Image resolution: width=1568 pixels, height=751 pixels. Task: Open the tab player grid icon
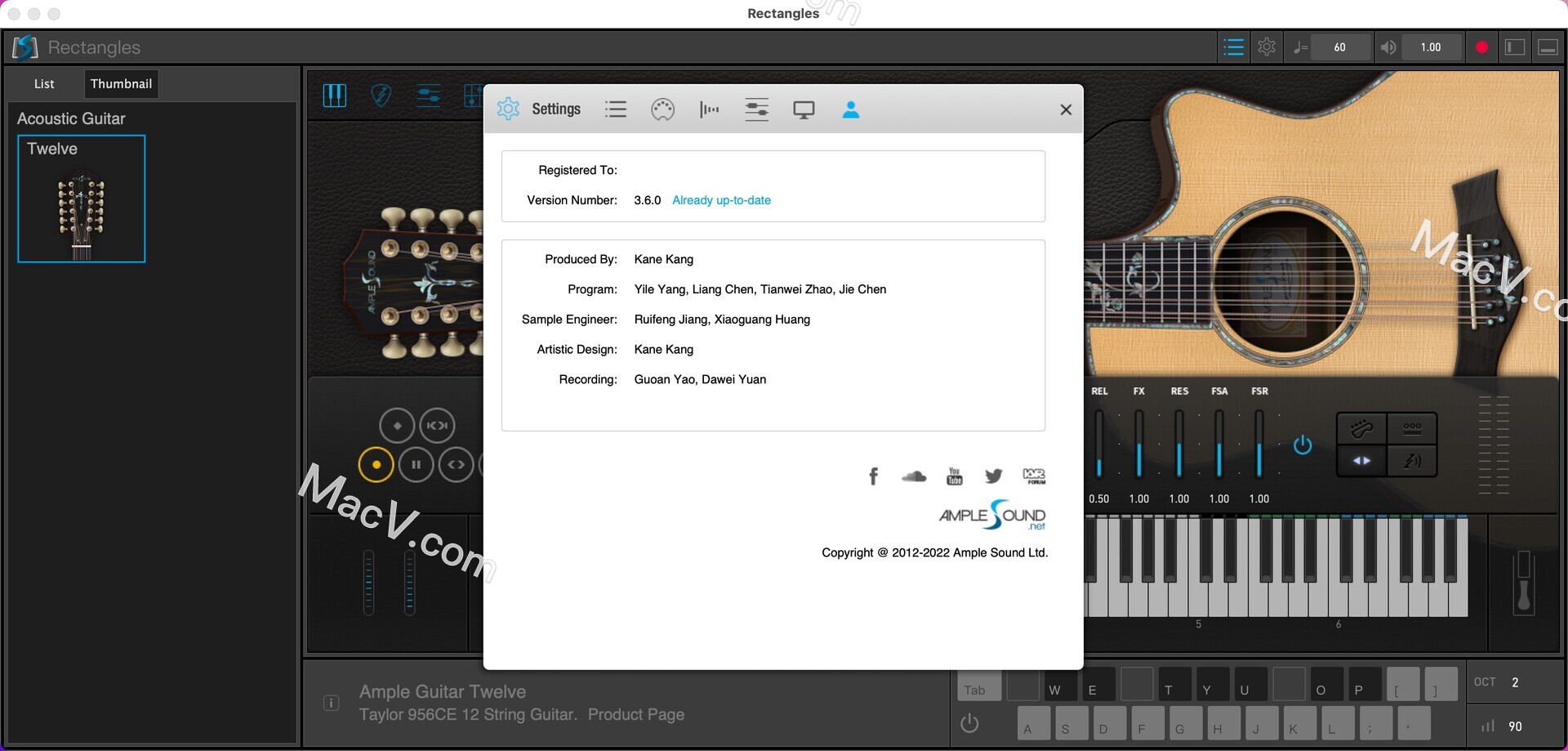click(x=473, y=96)
